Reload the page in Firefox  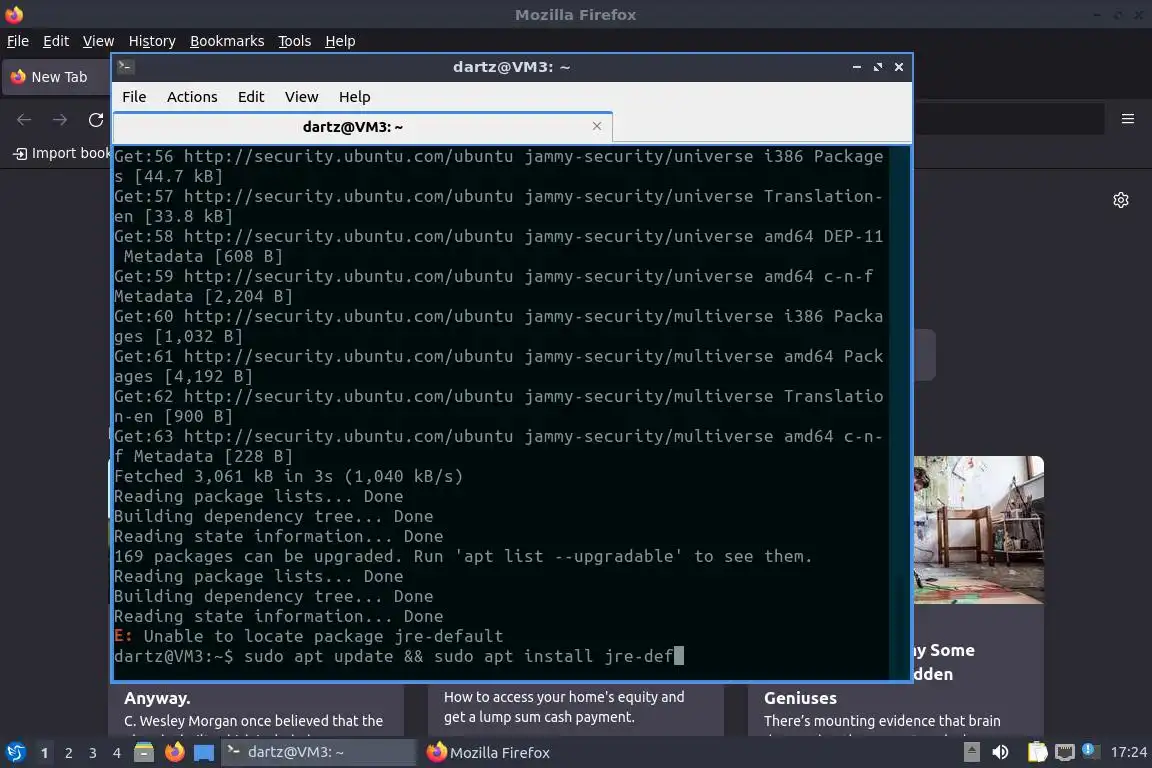tap(96, 120)
